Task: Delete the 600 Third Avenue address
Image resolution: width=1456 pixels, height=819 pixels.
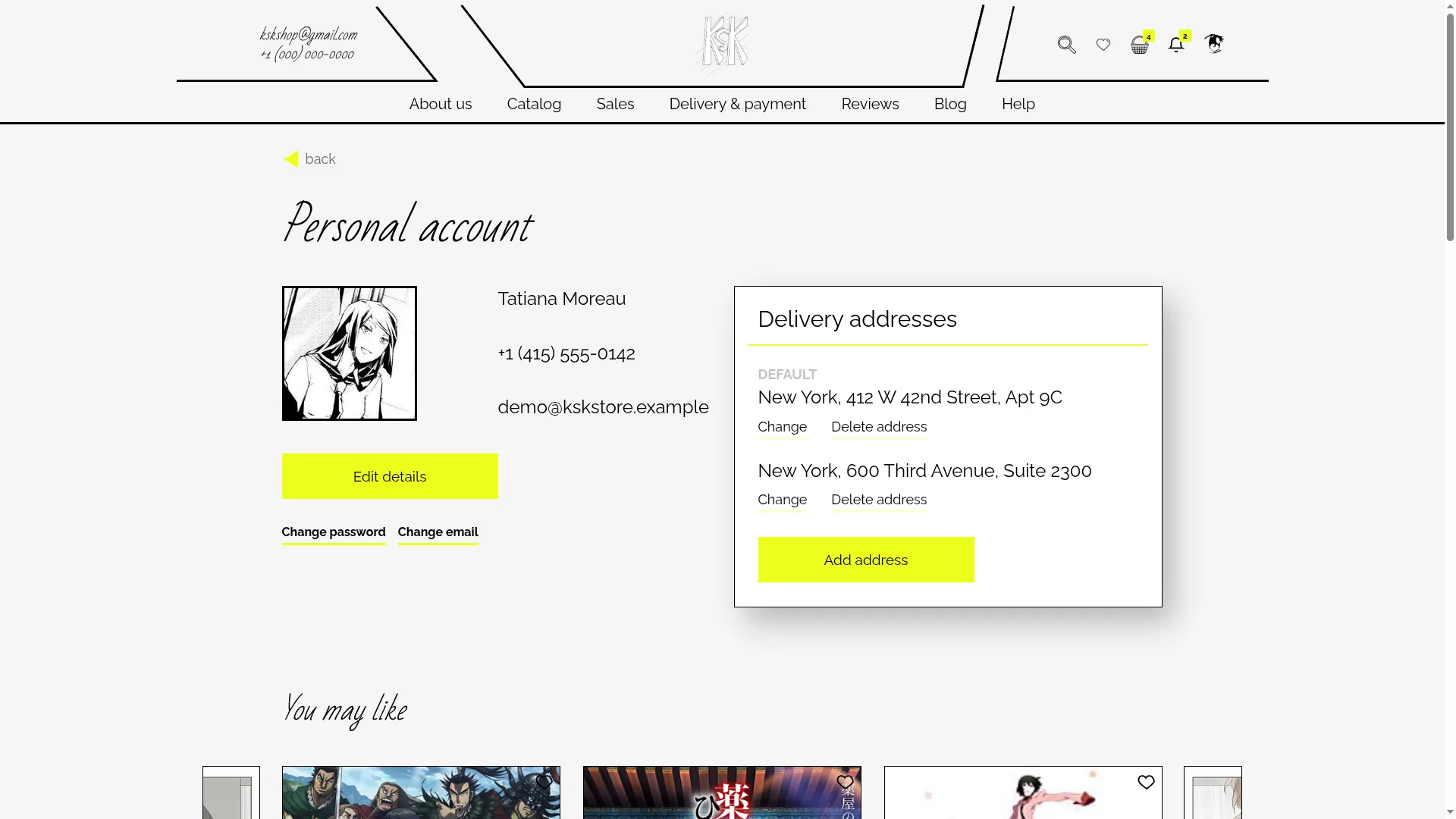Action: (879, 500)
